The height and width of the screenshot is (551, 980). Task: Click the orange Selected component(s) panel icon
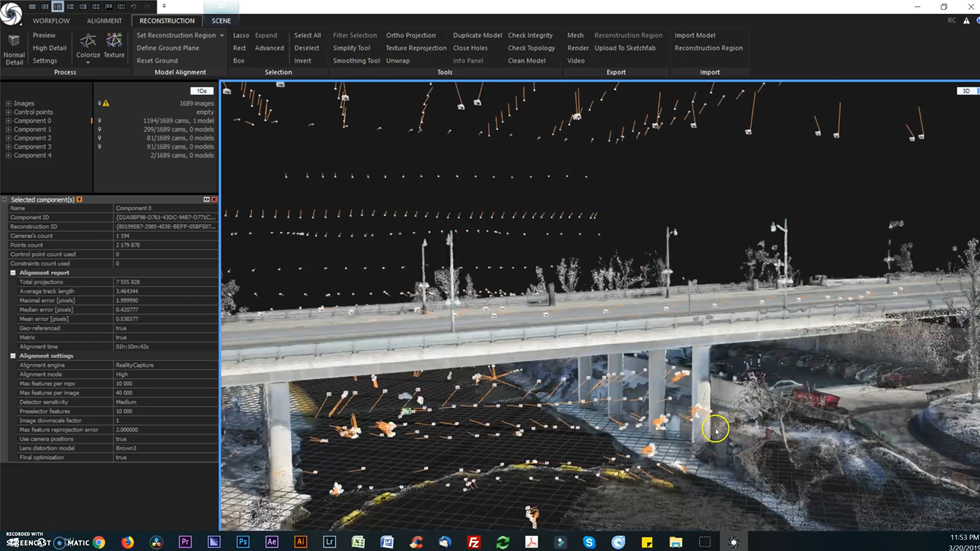80,200
